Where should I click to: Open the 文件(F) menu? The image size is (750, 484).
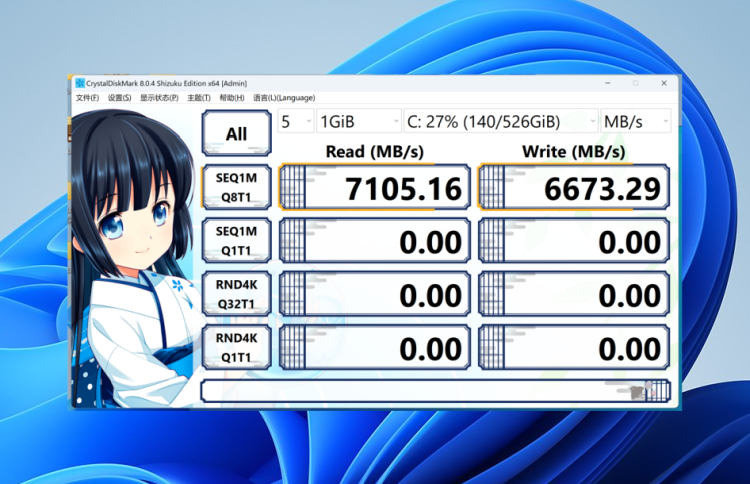coord(87,98)
